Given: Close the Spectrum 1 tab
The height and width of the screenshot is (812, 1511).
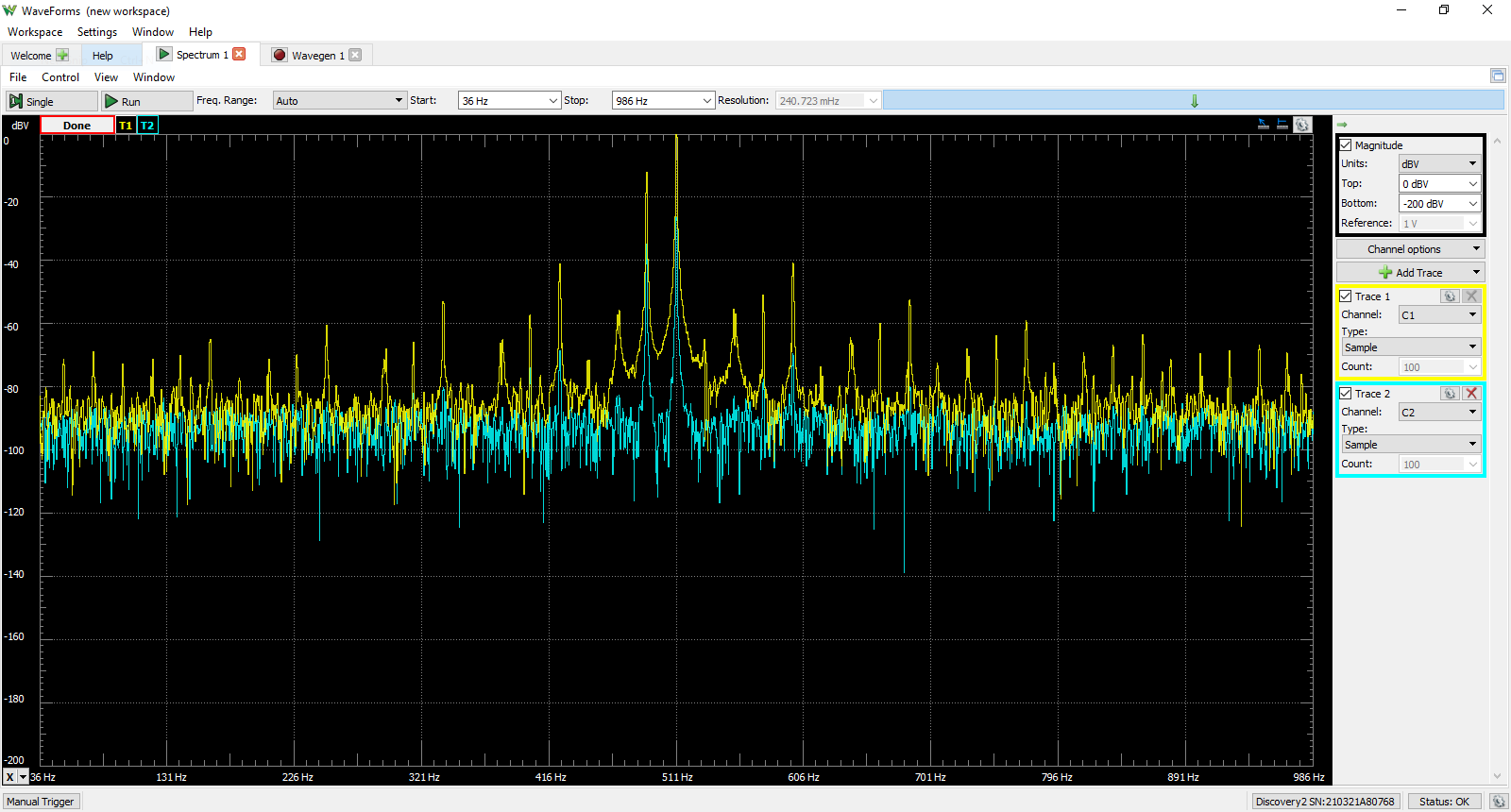Looking at the screenshot, I should [x=239, y=54].
